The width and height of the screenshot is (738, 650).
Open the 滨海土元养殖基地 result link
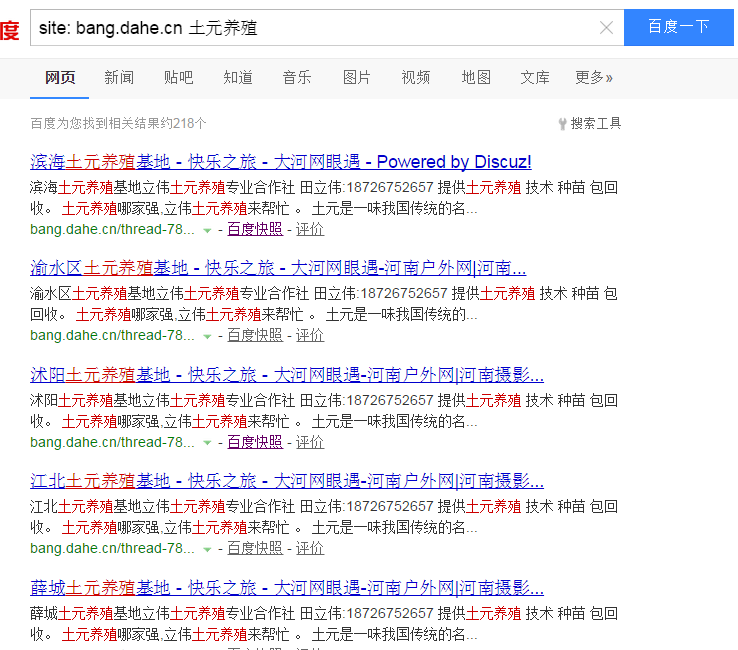pyautogui.click(x=281, y=162)
